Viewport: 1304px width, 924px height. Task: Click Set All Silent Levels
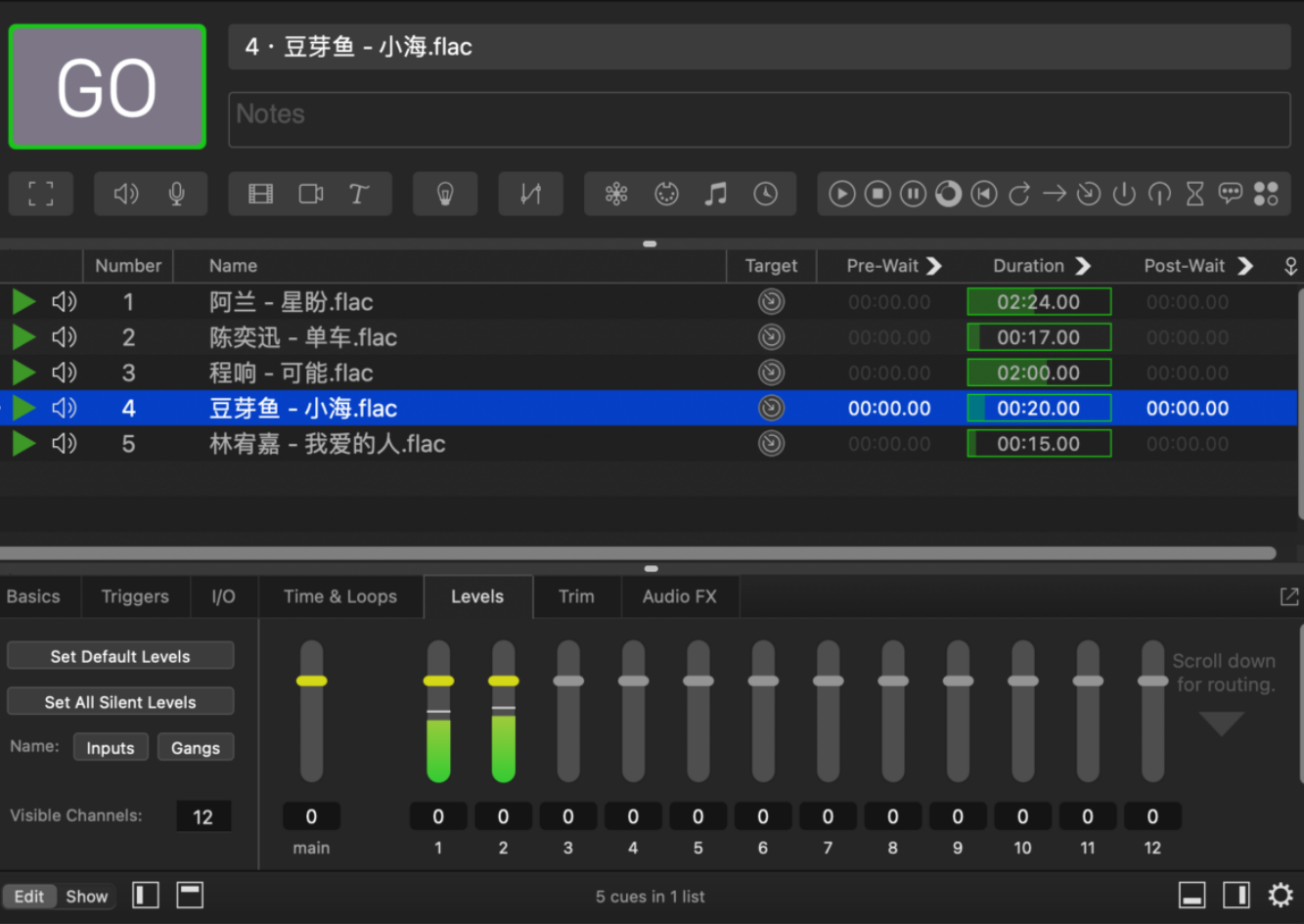click(120, 702)
